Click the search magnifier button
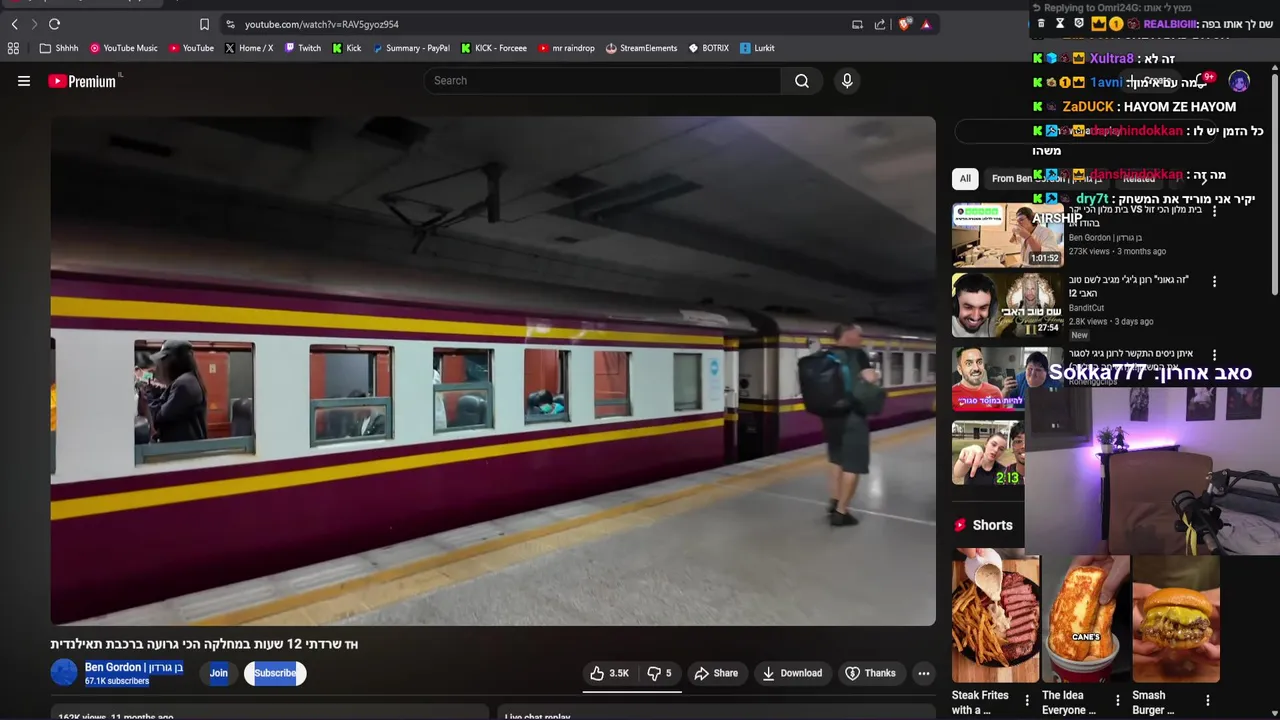Image resolution: width=1280 pixels, height=720 pixels. pyautogui.click(x=802, y=81)
